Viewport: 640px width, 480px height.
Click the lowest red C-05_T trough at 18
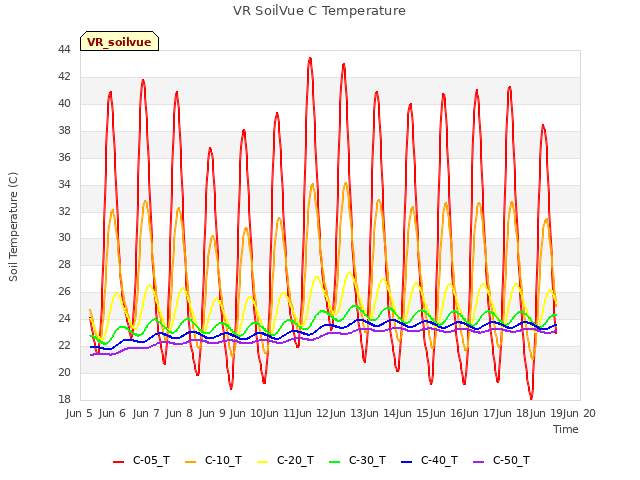click(x=531, y=398)
